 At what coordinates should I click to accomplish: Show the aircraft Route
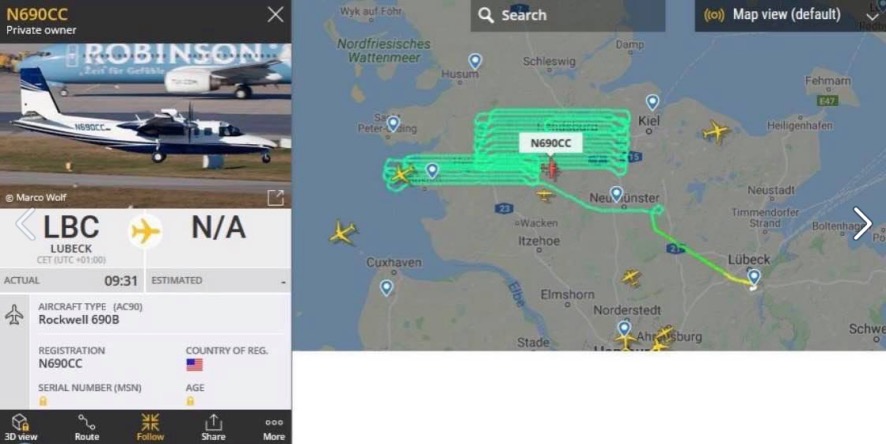[86, 427]
